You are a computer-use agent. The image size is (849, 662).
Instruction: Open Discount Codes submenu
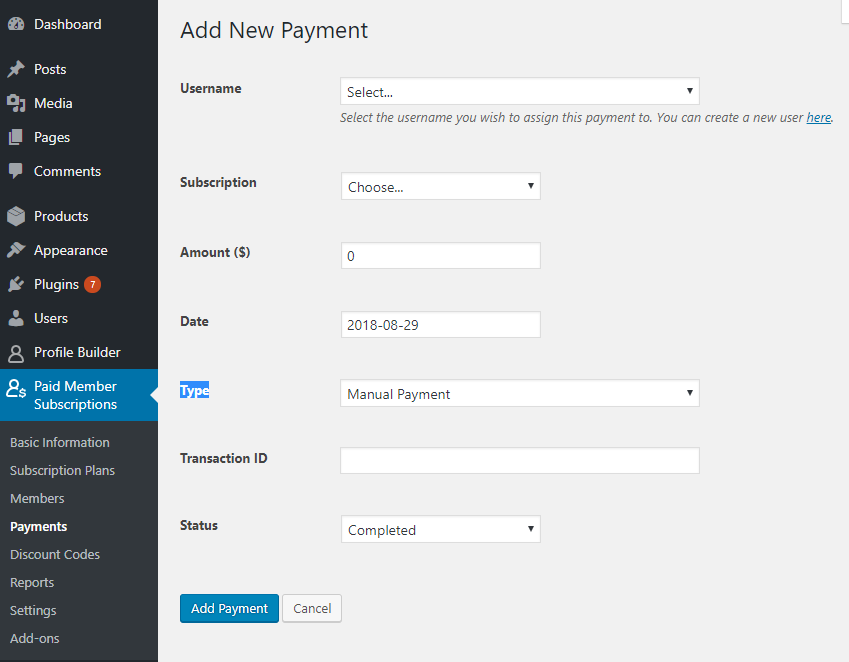55,554
